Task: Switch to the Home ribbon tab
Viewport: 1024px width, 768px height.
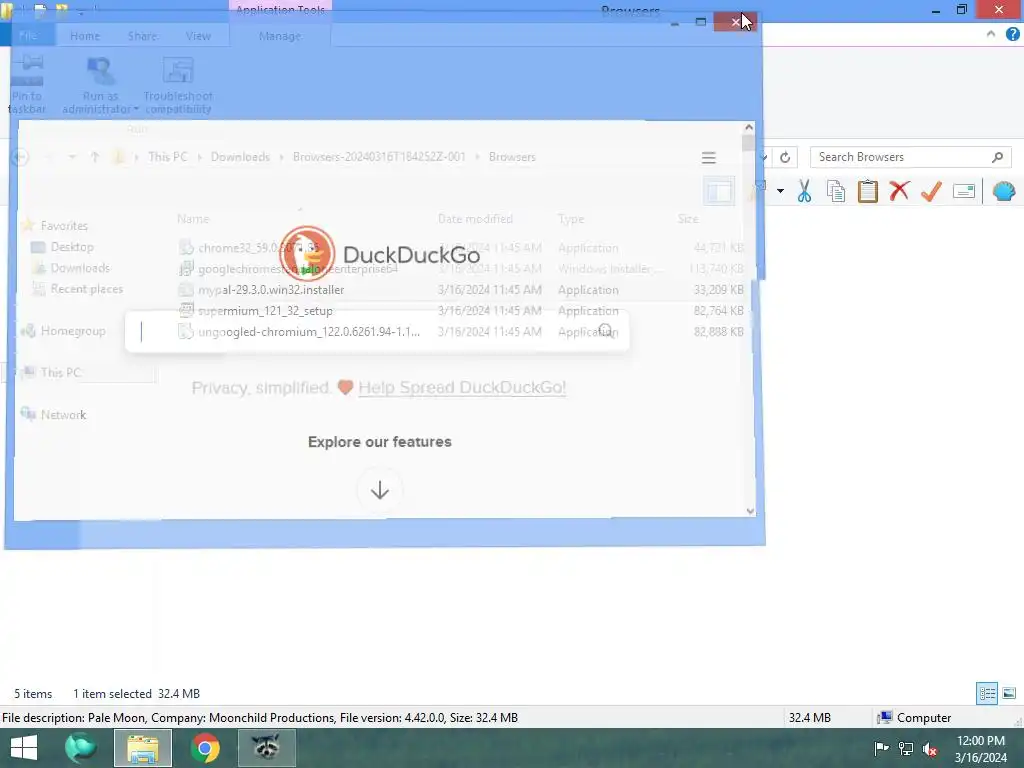Action: pyautogui.click(x=85, y=36)
